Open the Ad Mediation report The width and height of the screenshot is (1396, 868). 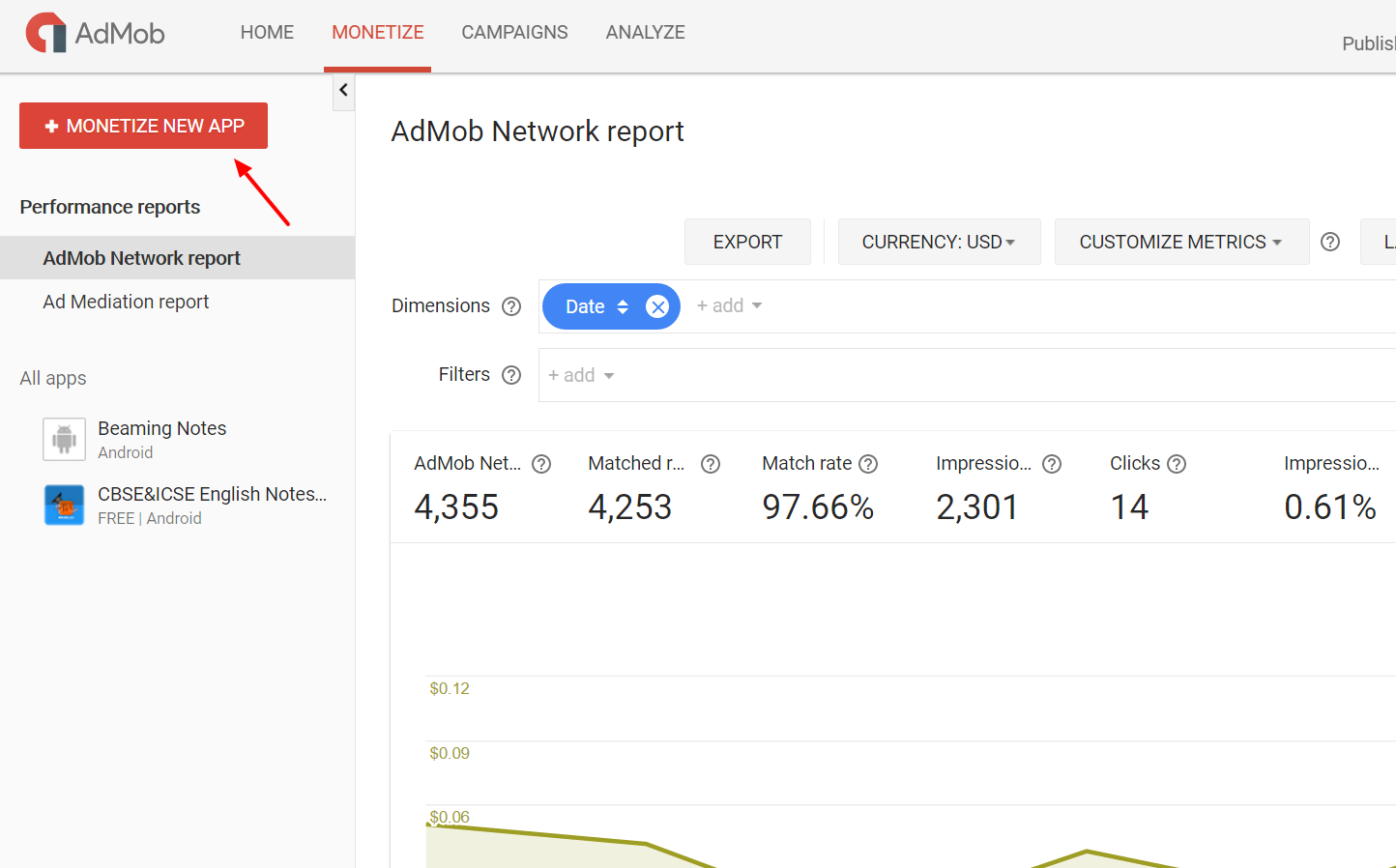tap(126, 302)
